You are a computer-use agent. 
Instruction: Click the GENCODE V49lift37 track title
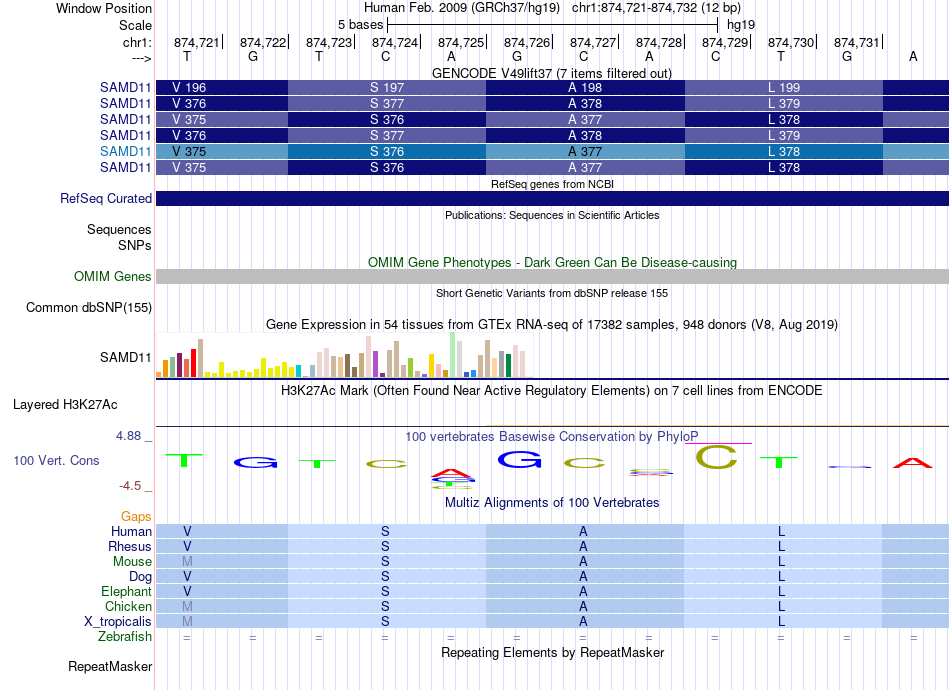[552, 73]
